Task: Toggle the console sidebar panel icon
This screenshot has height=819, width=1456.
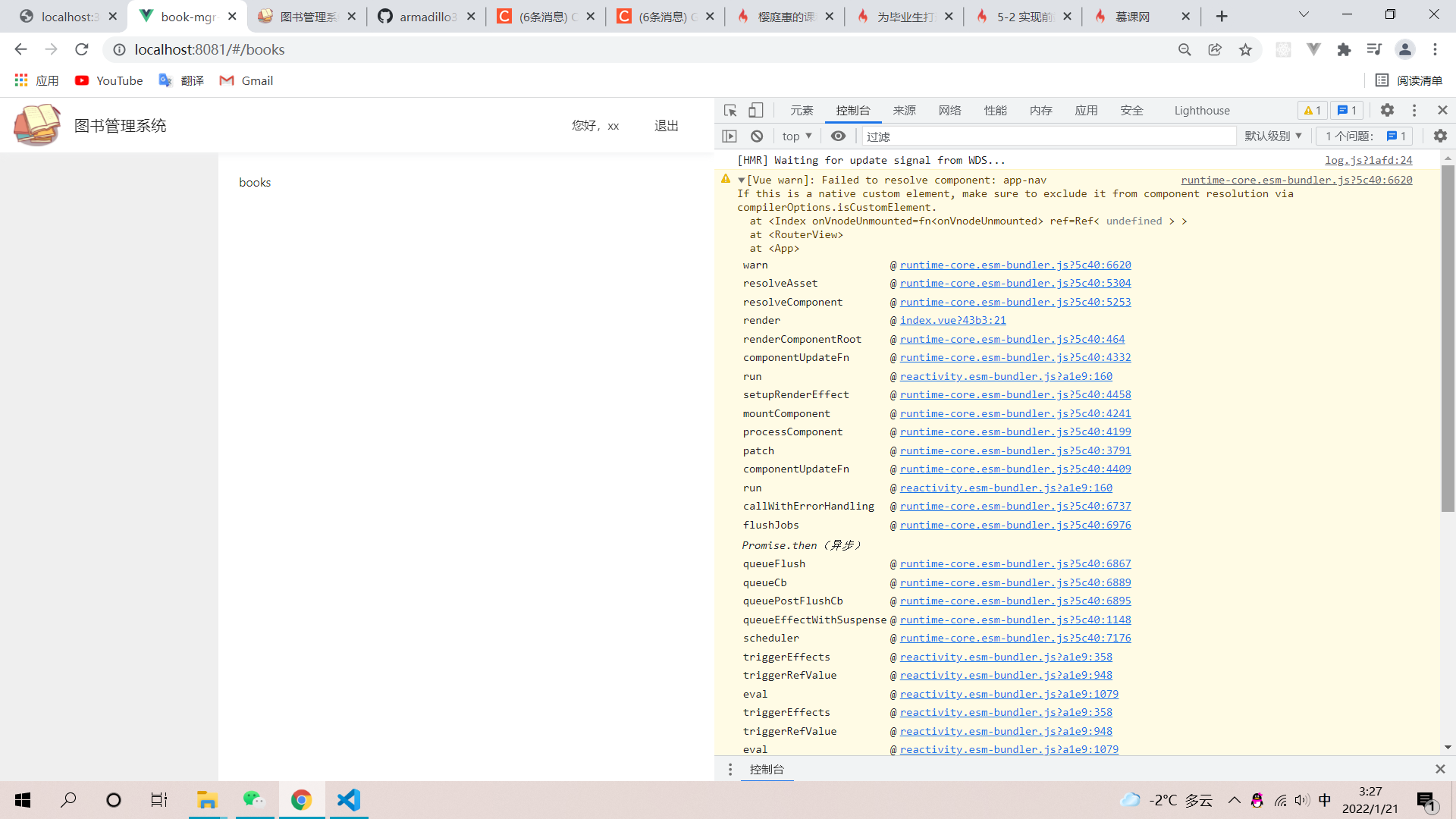Action: pos(730,136)
